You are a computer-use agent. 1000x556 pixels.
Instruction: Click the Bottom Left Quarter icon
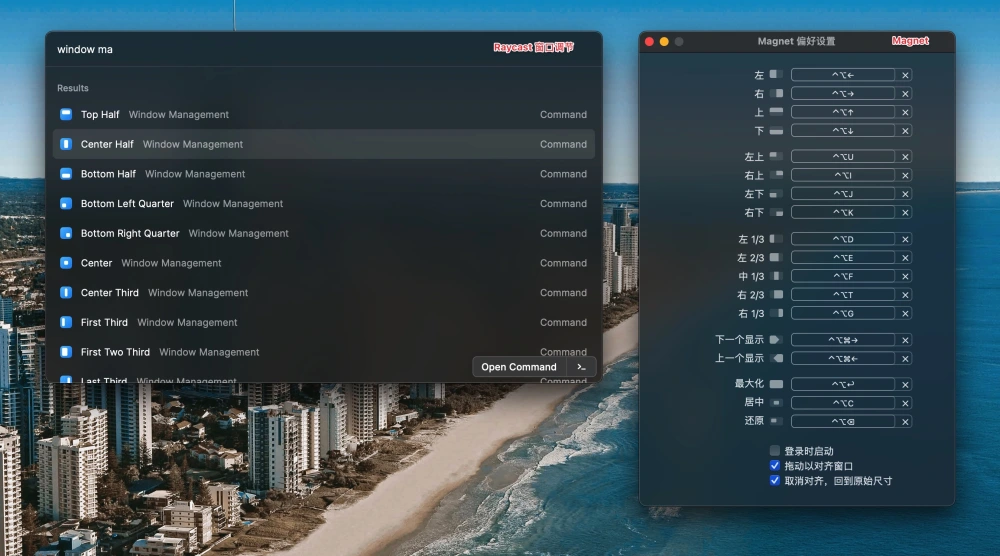pos(66,203)
